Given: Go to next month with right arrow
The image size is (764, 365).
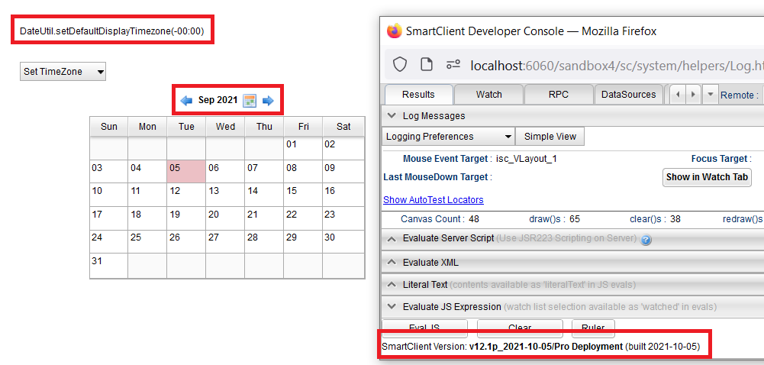Looking at the screenshot, I should [x=268, y=100].
